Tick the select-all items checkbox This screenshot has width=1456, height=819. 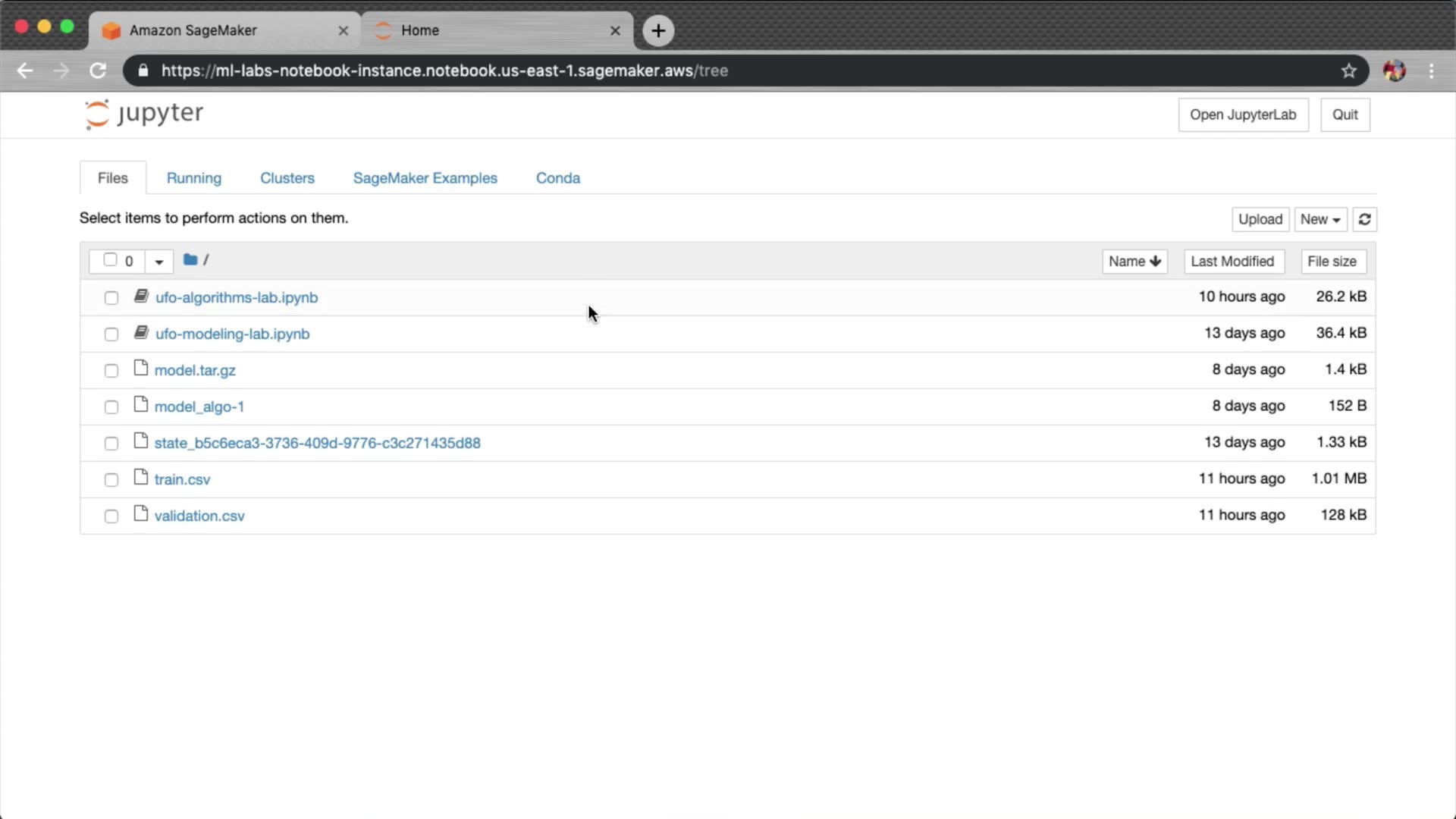[x=110, y=260]
